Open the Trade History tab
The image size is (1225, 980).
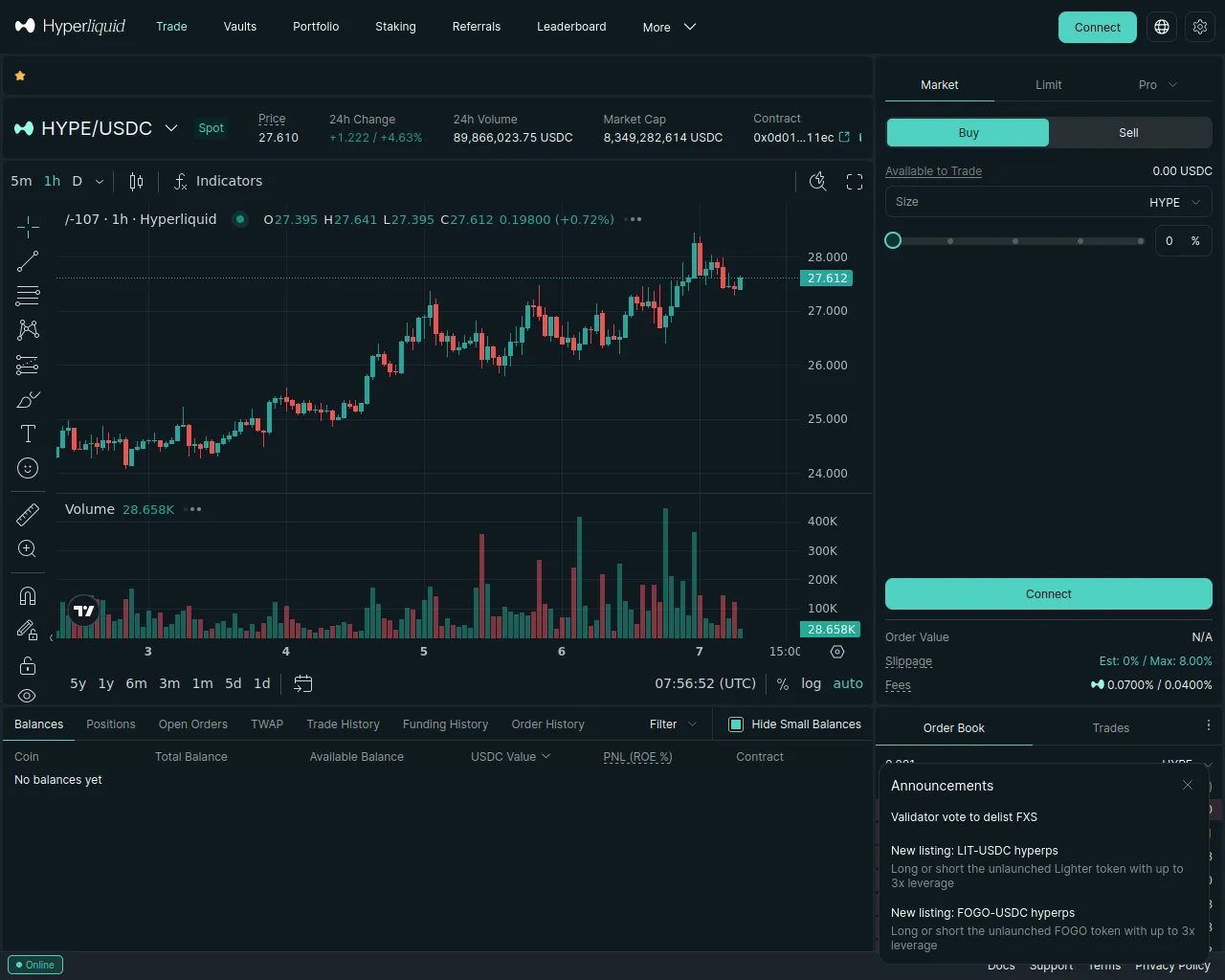(343, 724)
